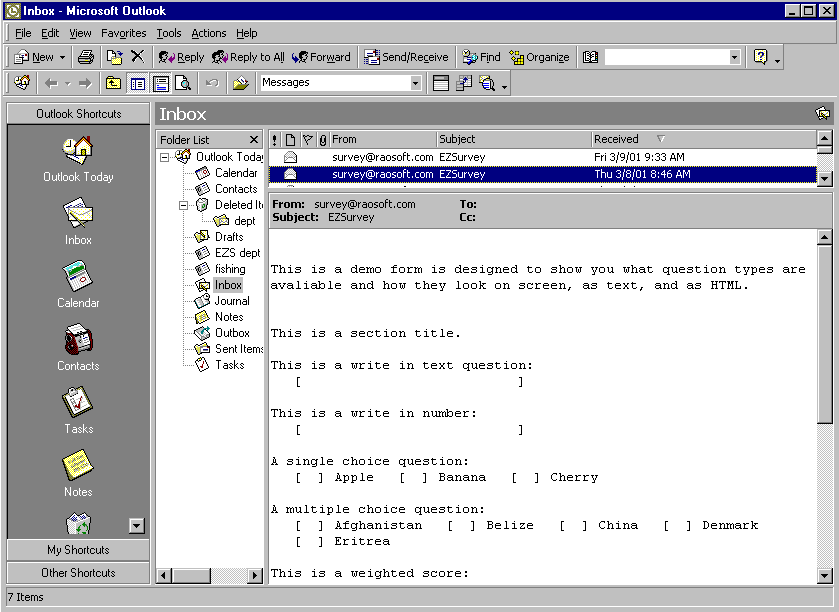Click the Print icon in toolbar
839x612 pixels.
click(86, 57)
